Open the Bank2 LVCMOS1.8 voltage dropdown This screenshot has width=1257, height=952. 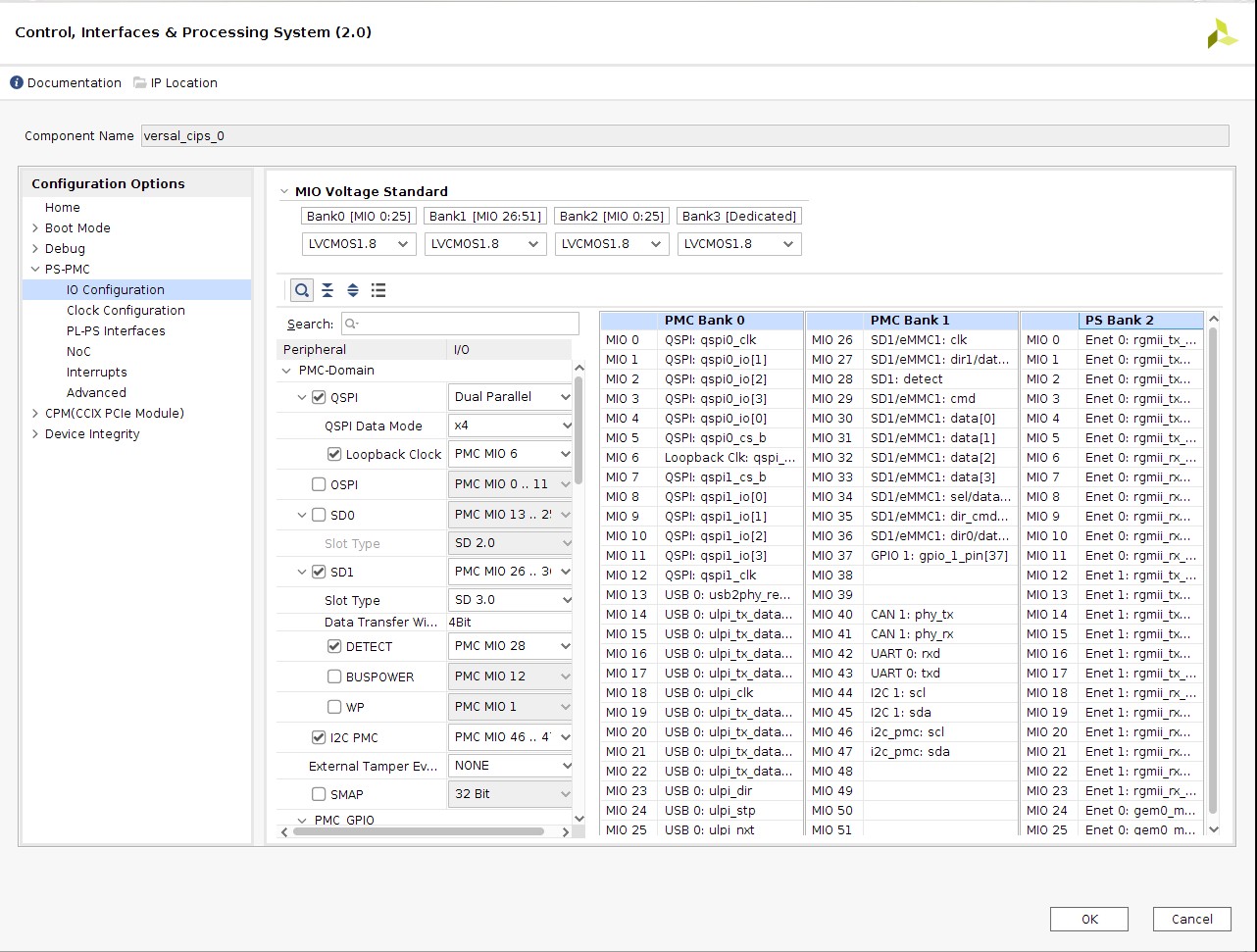click(612, 244)
